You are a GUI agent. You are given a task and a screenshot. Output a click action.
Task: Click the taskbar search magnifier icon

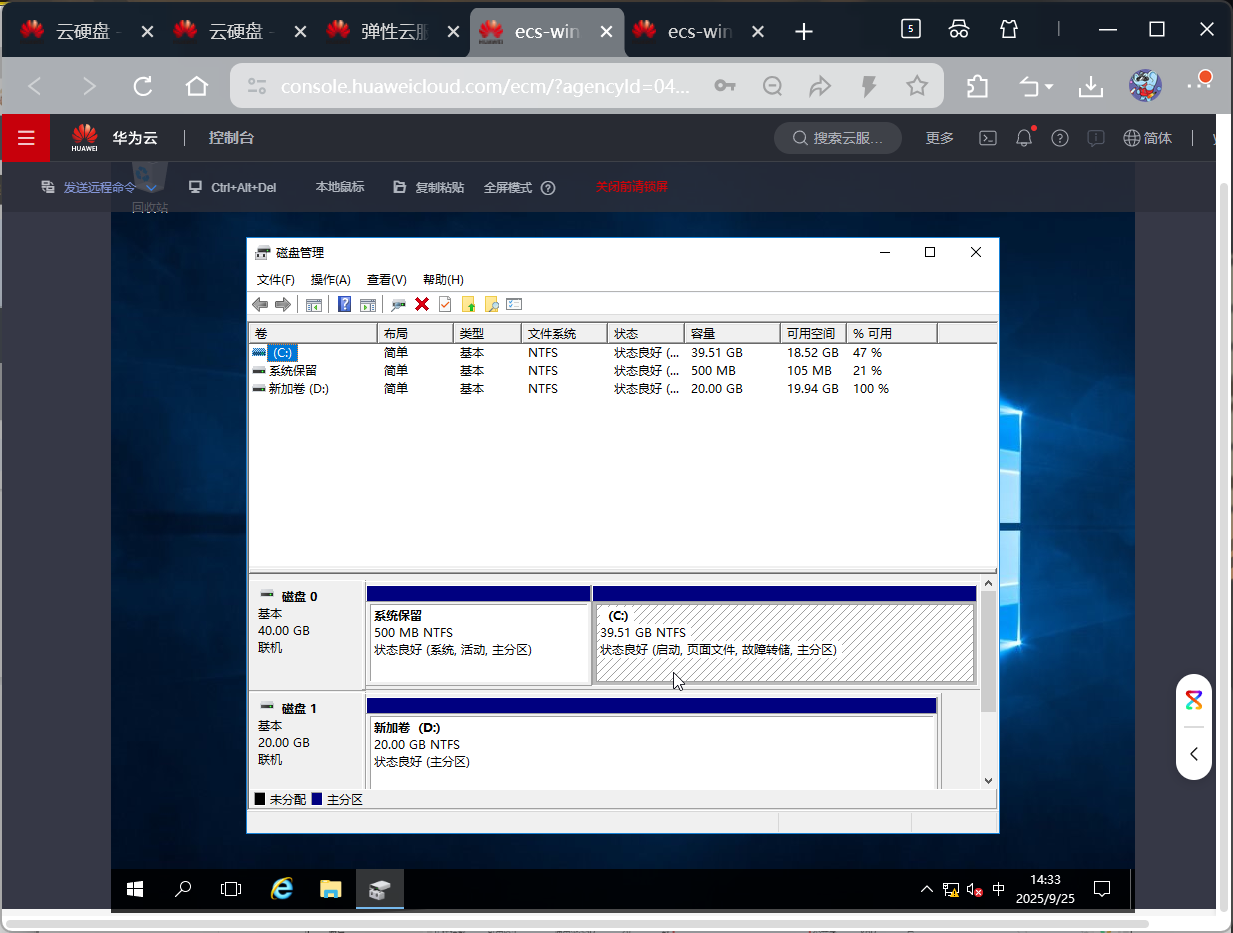(183, 888)
